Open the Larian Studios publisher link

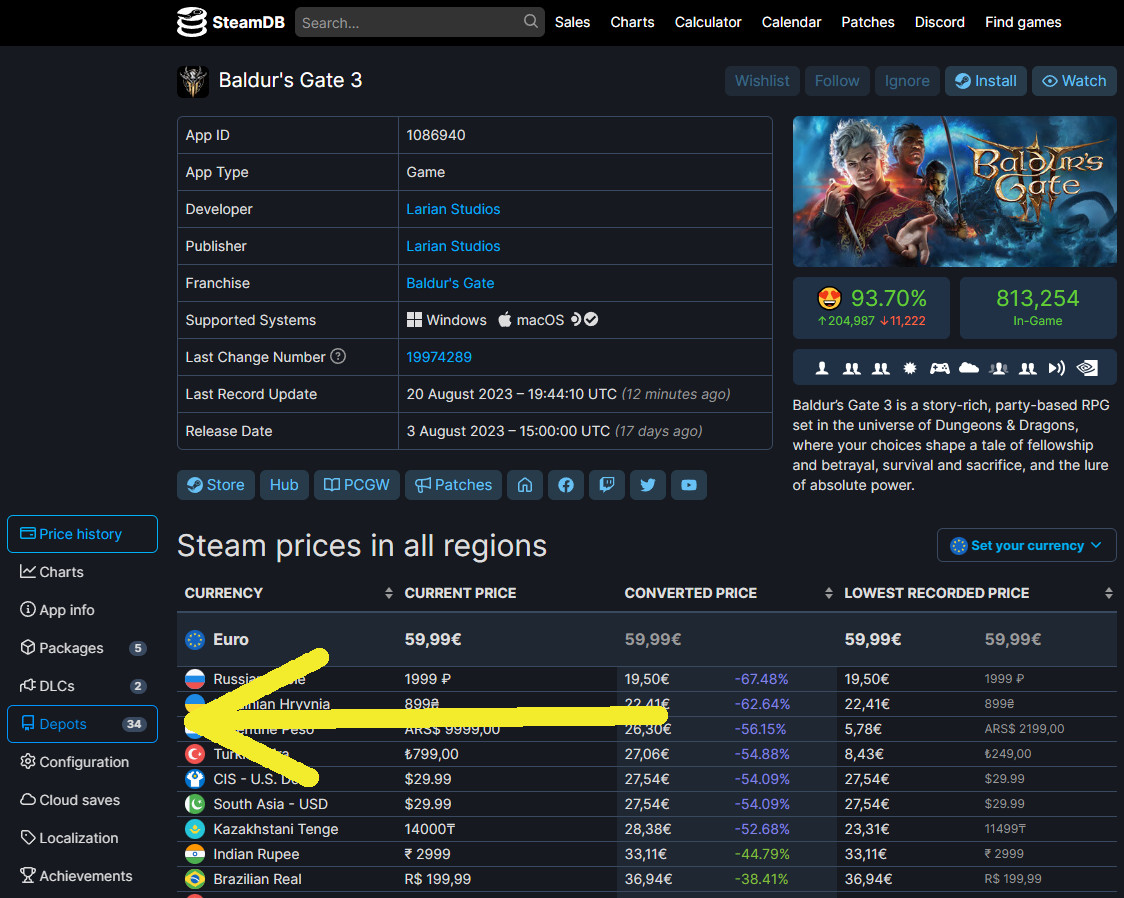[453, 246]
